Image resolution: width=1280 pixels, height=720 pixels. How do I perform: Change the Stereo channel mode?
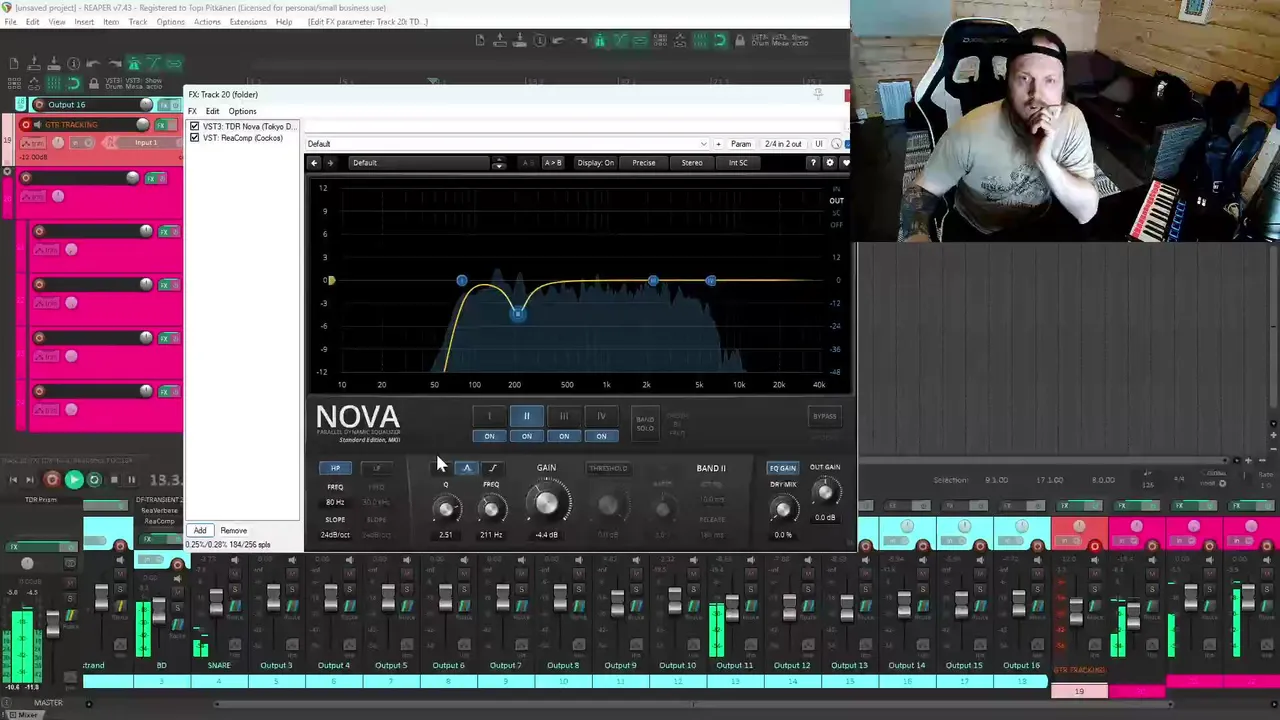click(692, 163)
